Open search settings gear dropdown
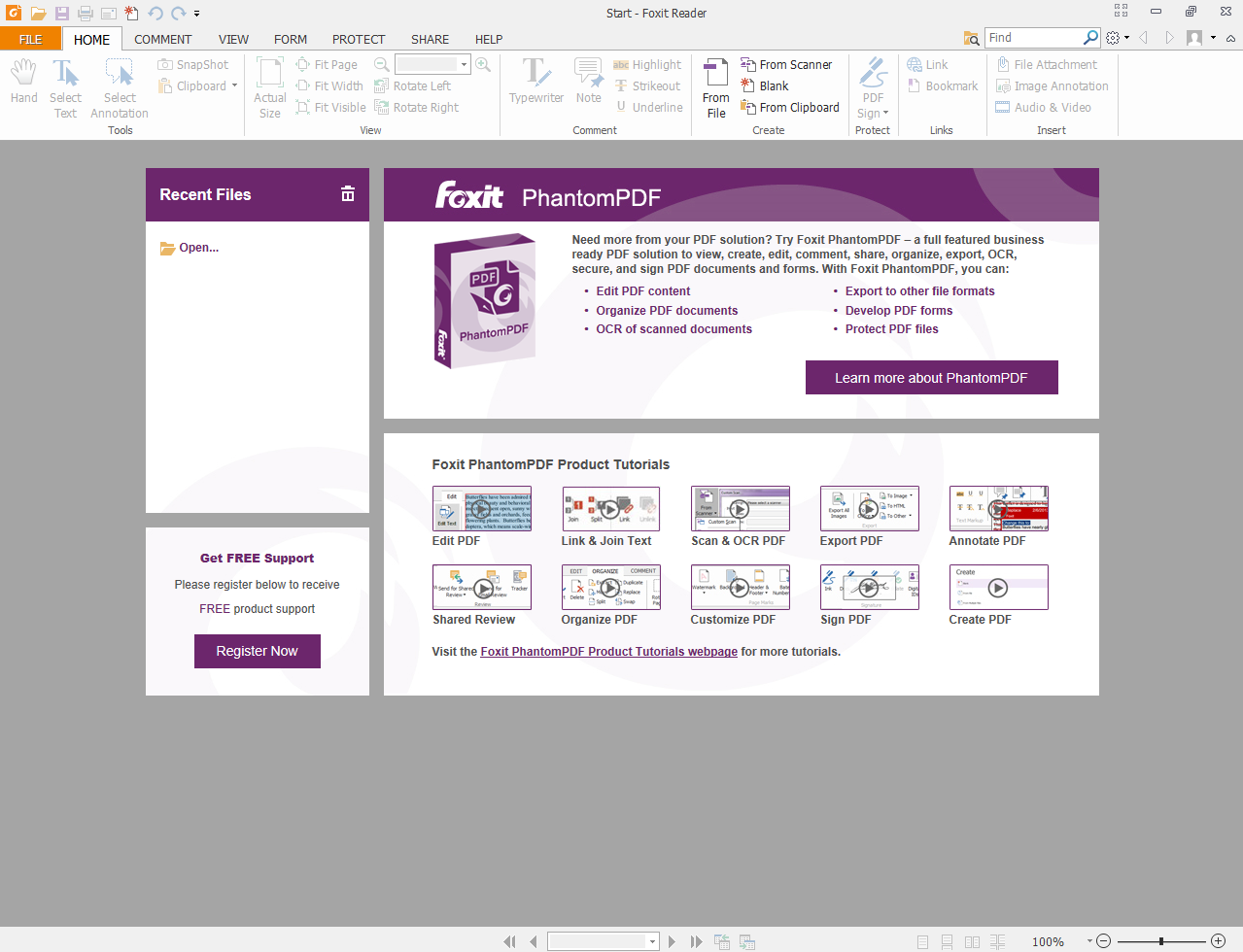 click(x=1118, y=38)
